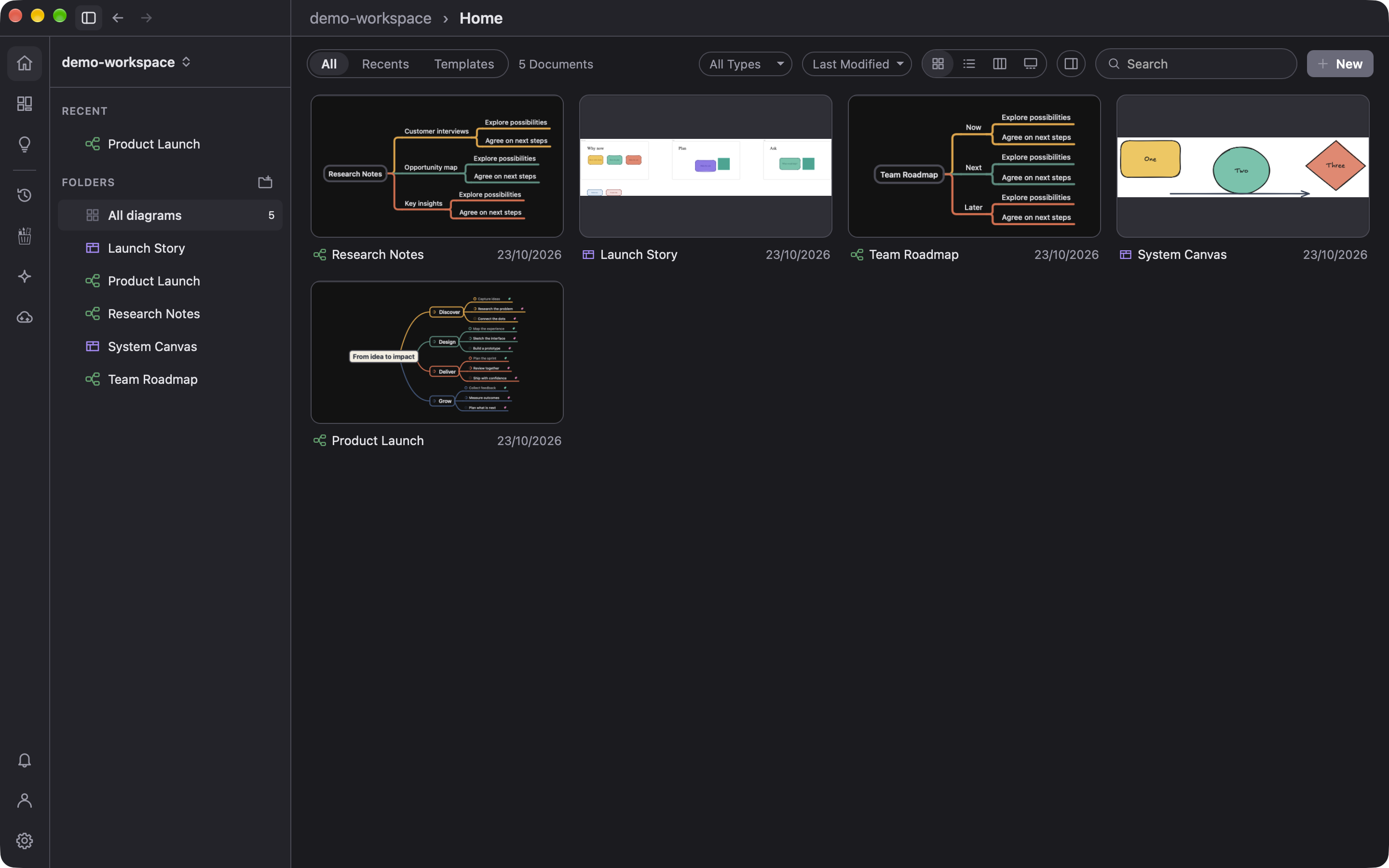Open the Launch Story thumbnail
This screenshot has height=868, width=1389.
click(x=706, y=166)
